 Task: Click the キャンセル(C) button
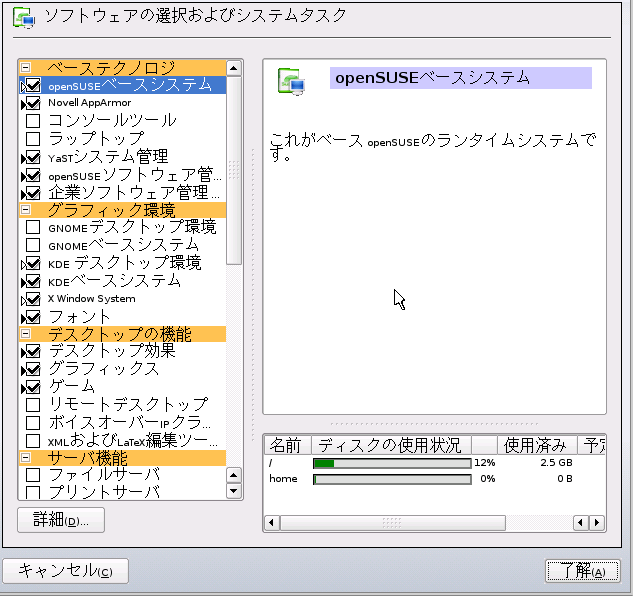[65, 571]
